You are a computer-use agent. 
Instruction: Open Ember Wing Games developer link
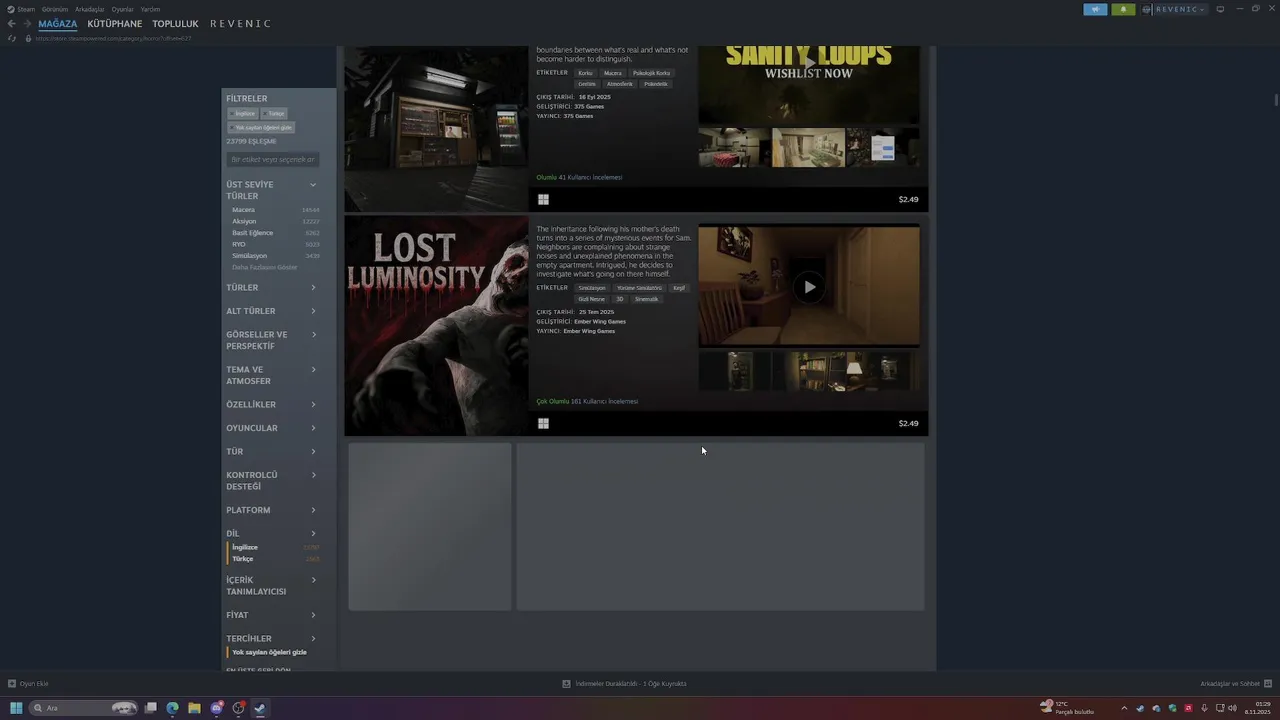[600, 322]
